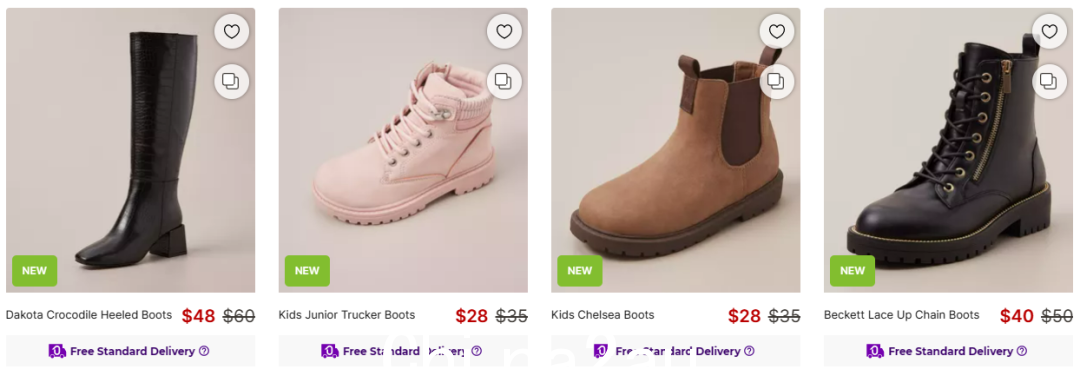Open Beckett Lace Up Chain Boots title
The height and width of the screenshot is (389, 1080).
902,315
